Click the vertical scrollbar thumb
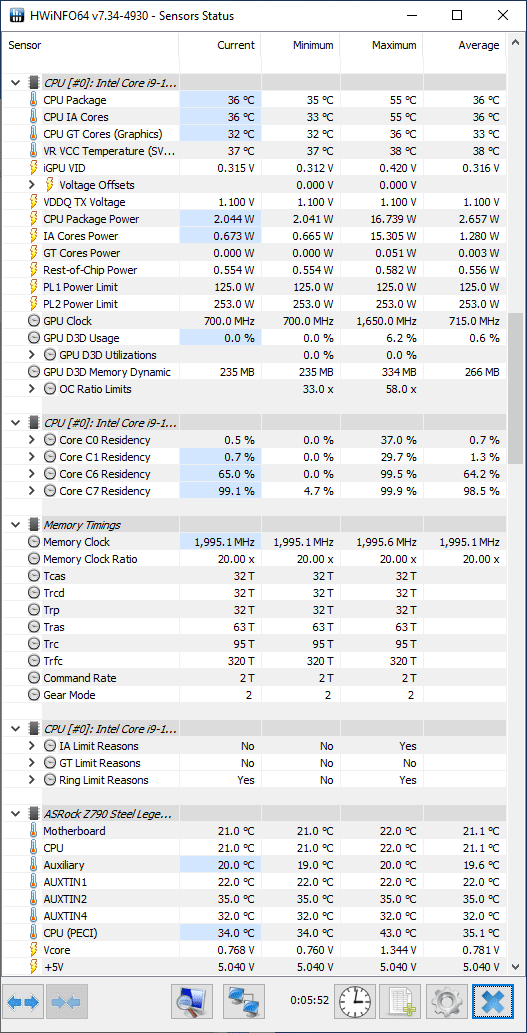The width and height of the screenshot is (527, 1033). (x=516, y=388)
